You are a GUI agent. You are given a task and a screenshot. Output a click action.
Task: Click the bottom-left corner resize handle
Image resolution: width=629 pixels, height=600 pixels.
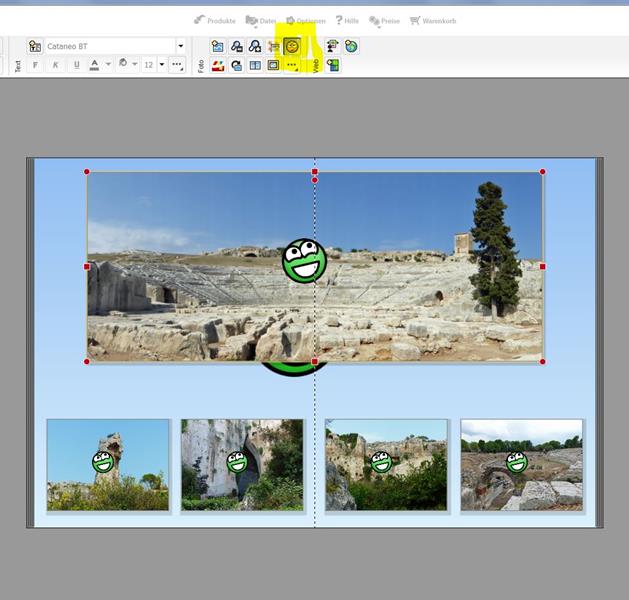87,362
